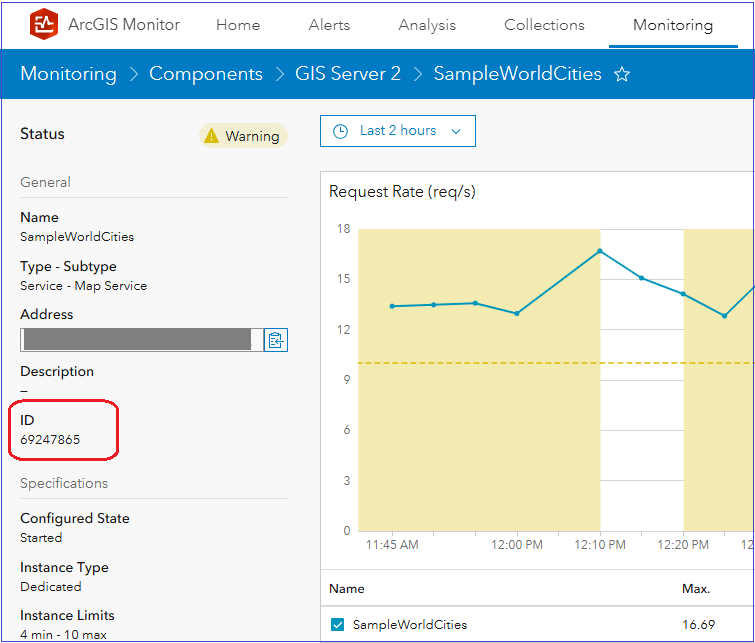Click the ArcGIS Monitor product name

(124, 24)
